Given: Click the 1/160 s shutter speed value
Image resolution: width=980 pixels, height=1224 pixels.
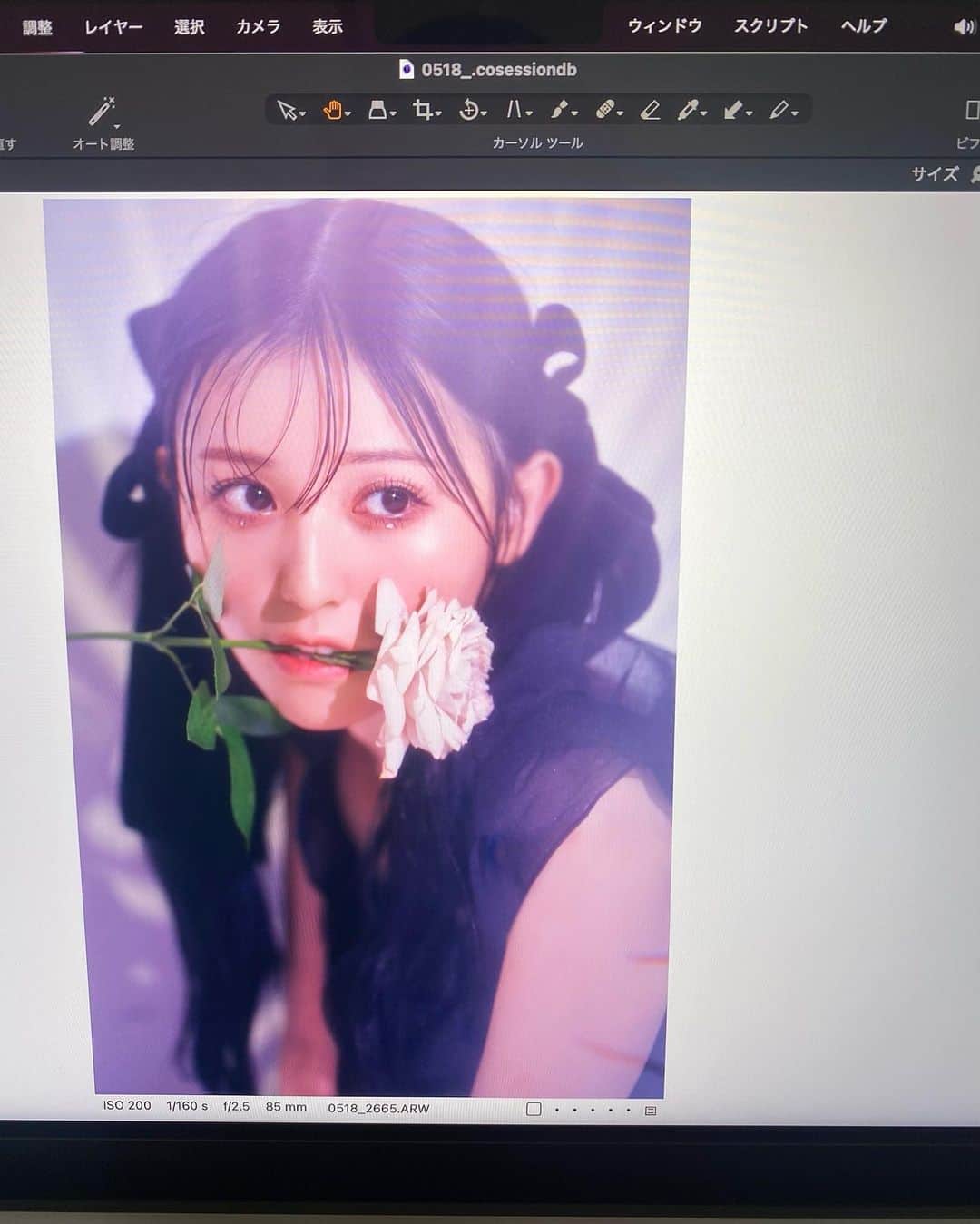Looking at the screenshot, I should pos(187,1106).
